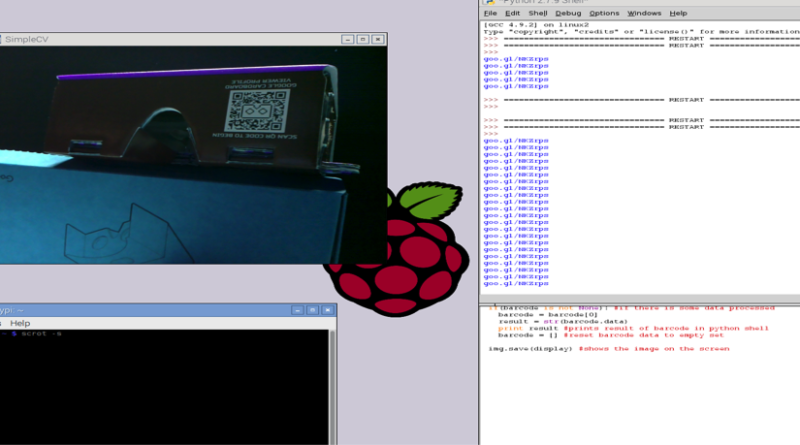The height and width of the screenshot is (445, 800).
Task: Open the Options menu in Python Shell
Action: click(604, 13)
